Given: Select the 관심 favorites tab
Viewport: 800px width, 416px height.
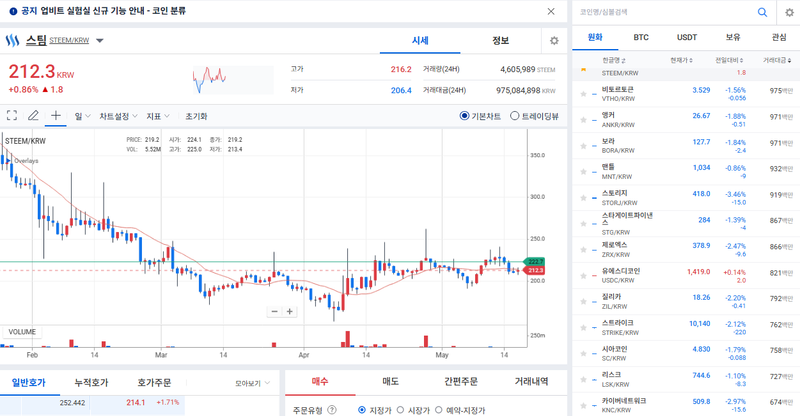Looking at the screenshot, I should click(779, 37).
